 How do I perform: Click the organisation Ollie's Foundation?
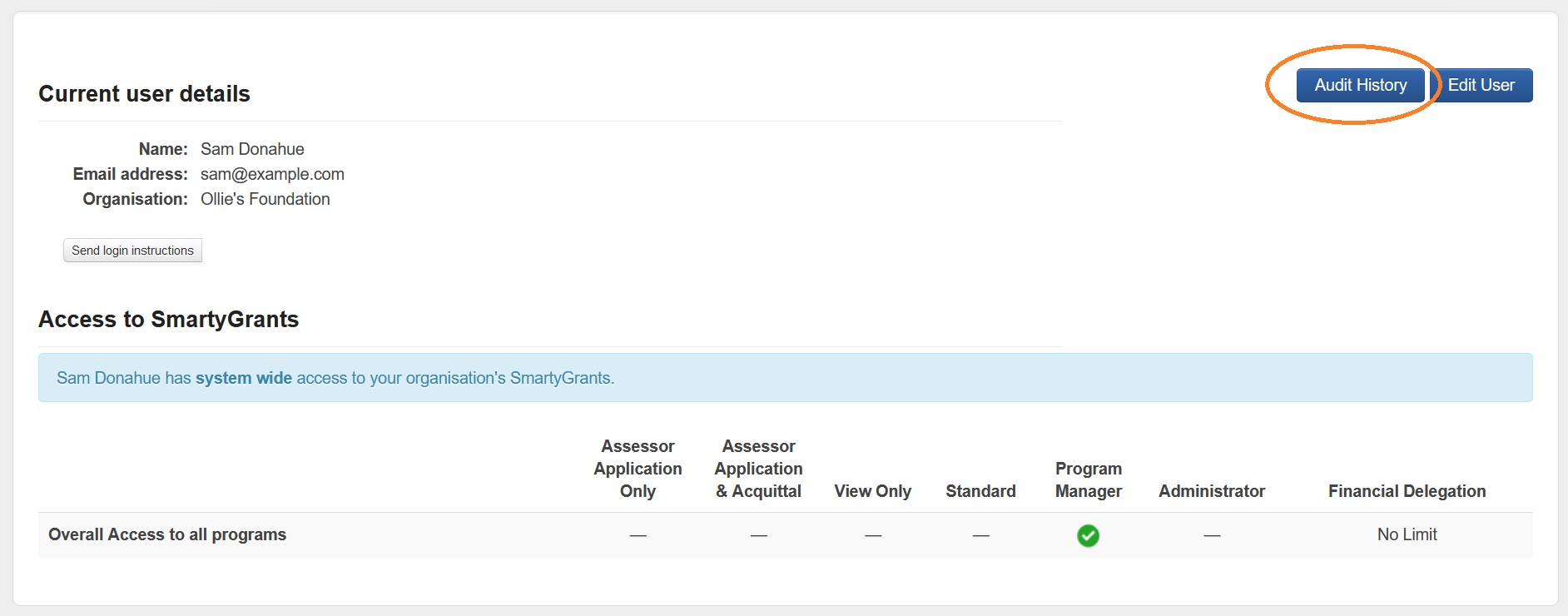(265, 199)
